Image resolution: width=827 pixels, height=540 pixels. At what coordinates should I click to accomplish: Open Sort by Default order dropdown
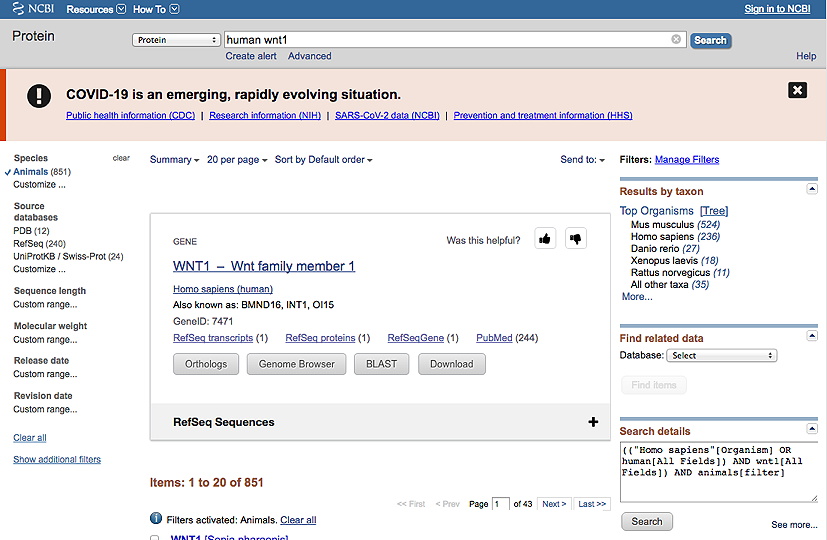[323, 160]
